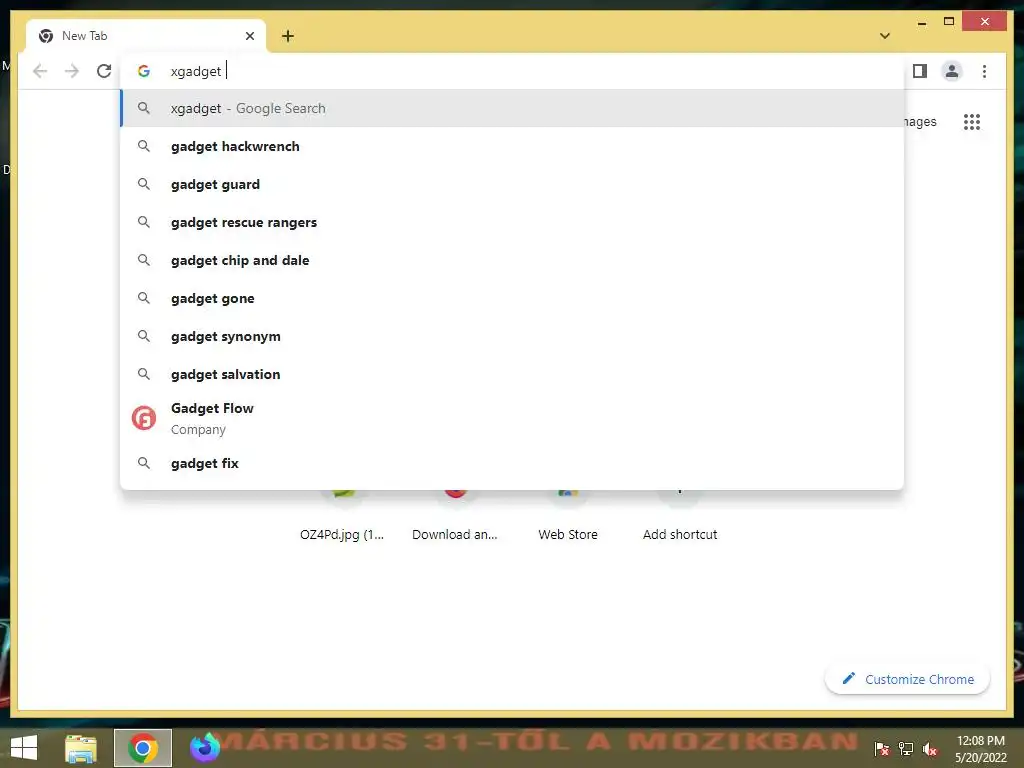Click the muted volume tray icon
Viewport: 1024px width, 768px height.
[930, 749]
